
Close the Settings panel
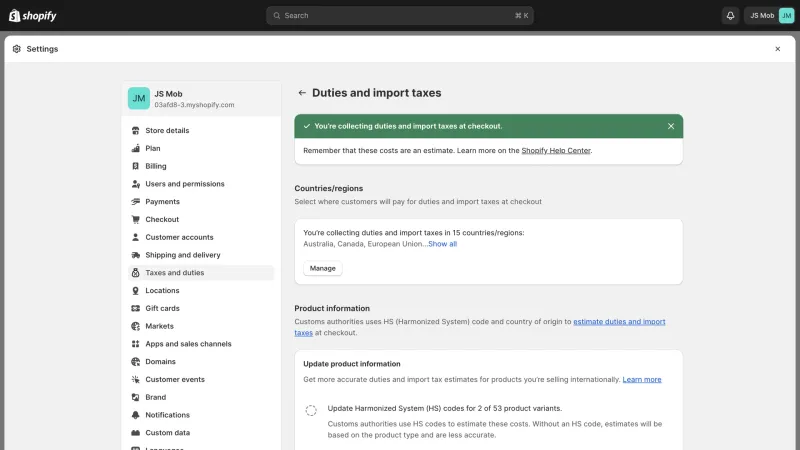(778, 49)
